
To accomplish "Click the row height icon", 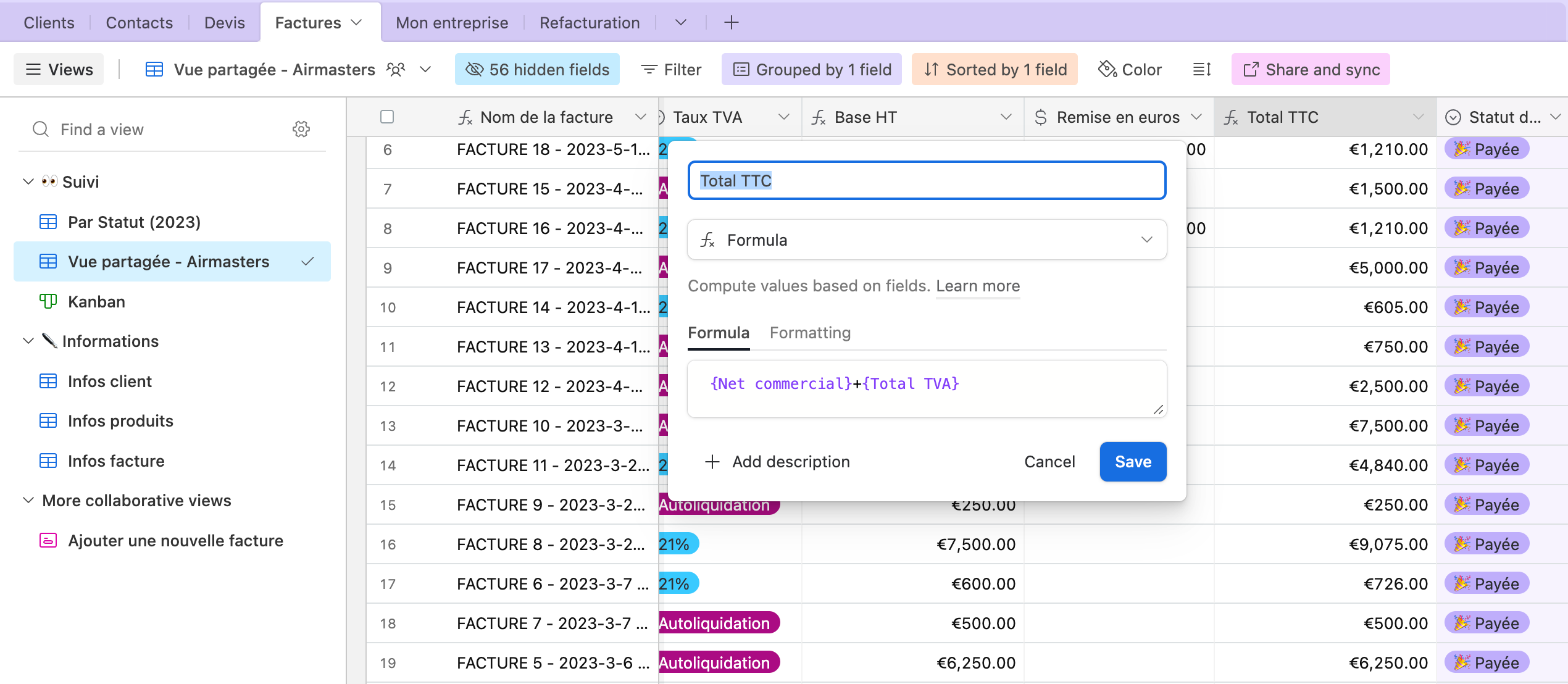I will 1201,70.
